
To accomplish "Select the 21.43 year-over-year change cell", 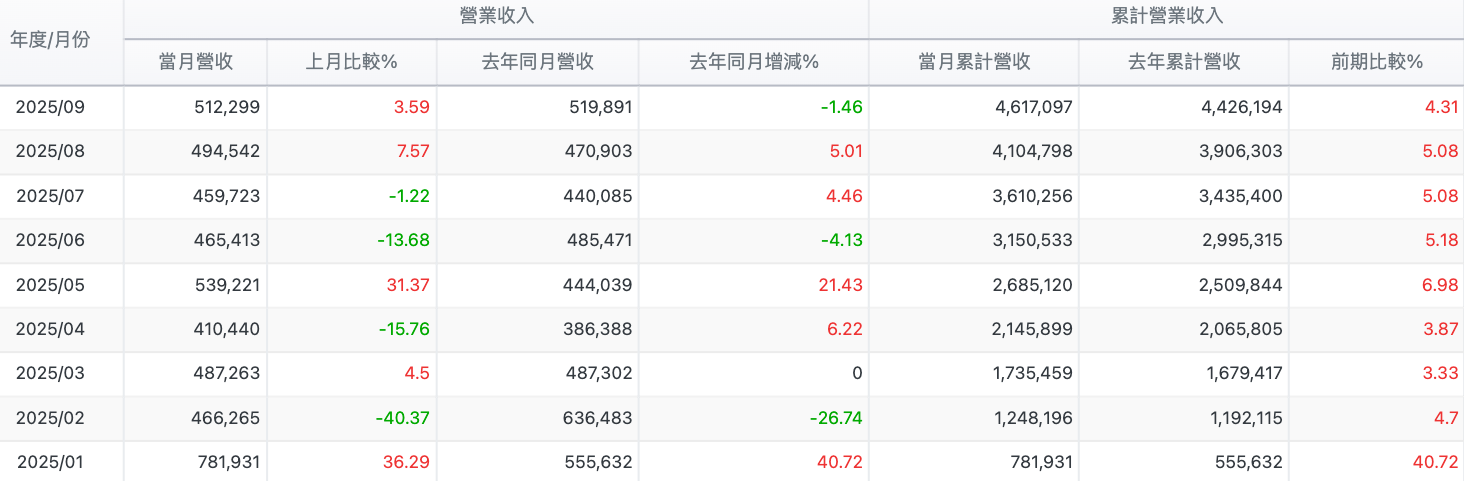I will point(838,285).
